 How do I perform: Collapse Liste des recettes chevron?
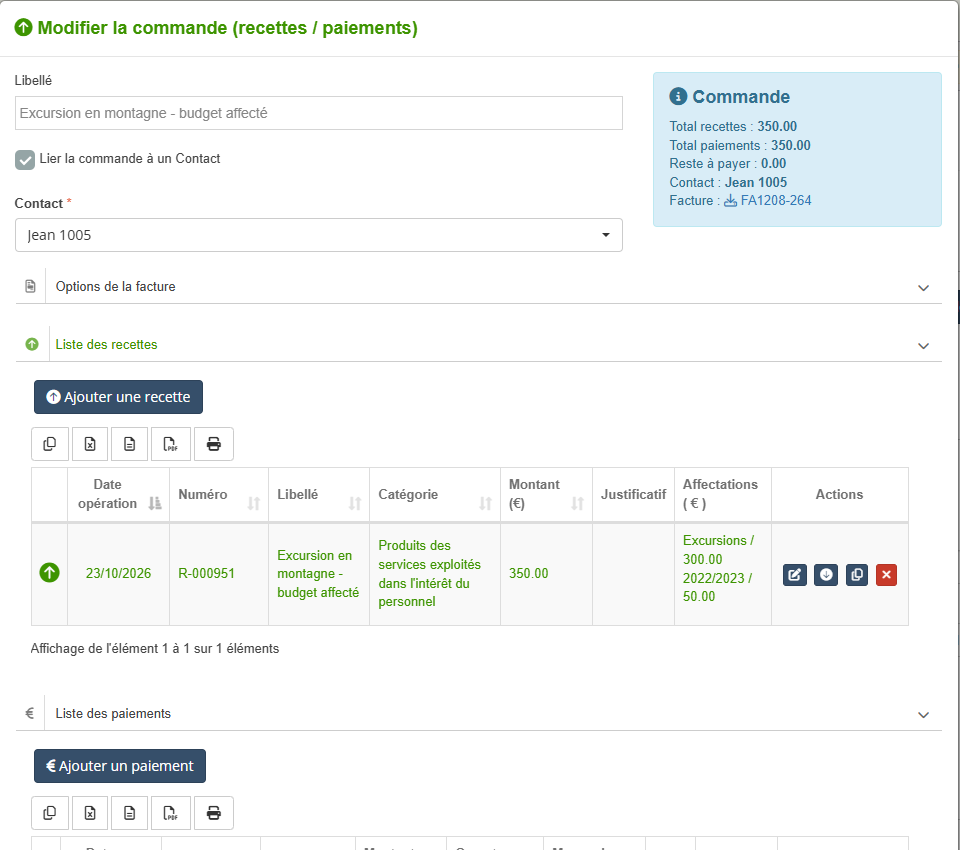(x=923, y=346)
